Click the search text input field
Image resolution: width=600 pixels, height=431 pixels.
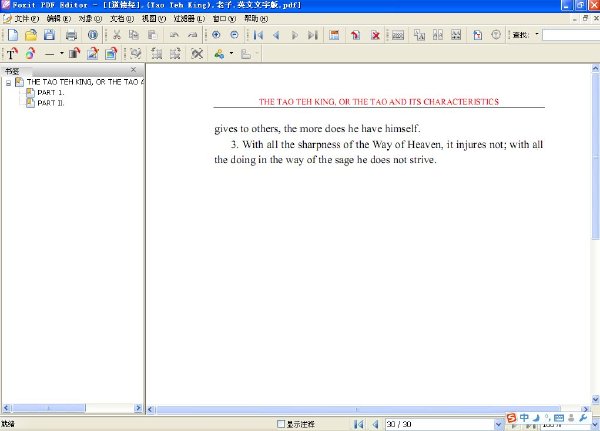point(571,35)
